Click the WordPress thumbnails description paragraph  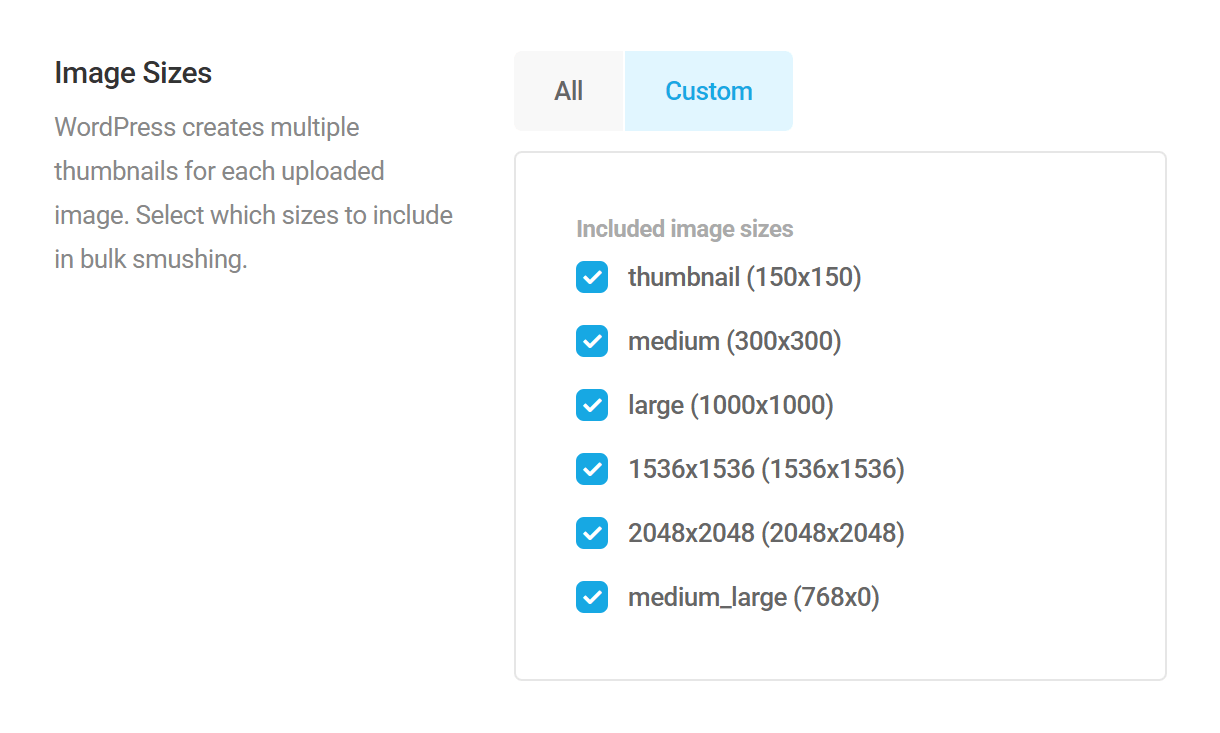[254, 193]
